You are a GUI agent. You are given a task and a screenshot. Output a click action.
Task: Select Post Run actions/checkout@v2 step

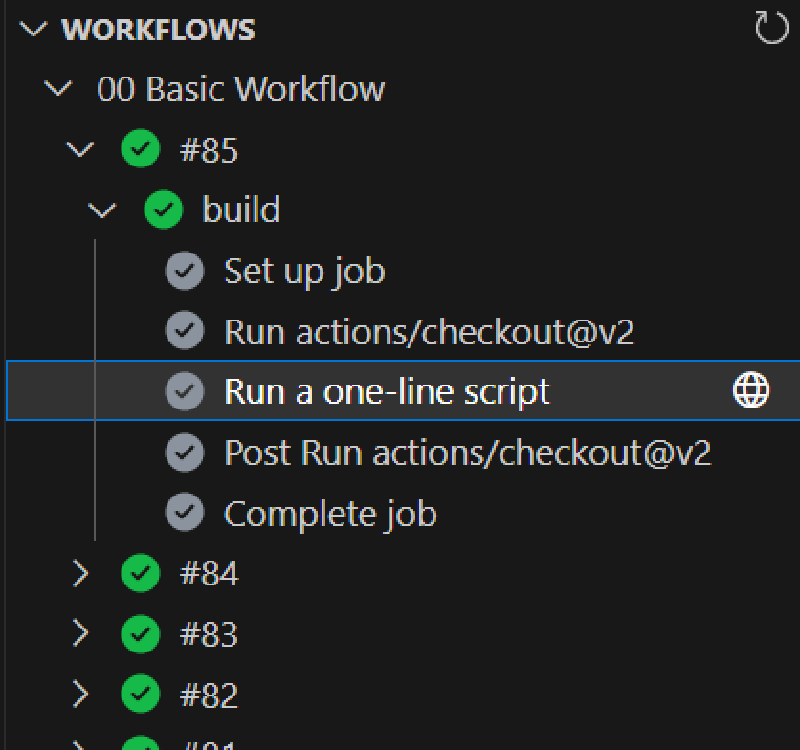coord(467,453)
